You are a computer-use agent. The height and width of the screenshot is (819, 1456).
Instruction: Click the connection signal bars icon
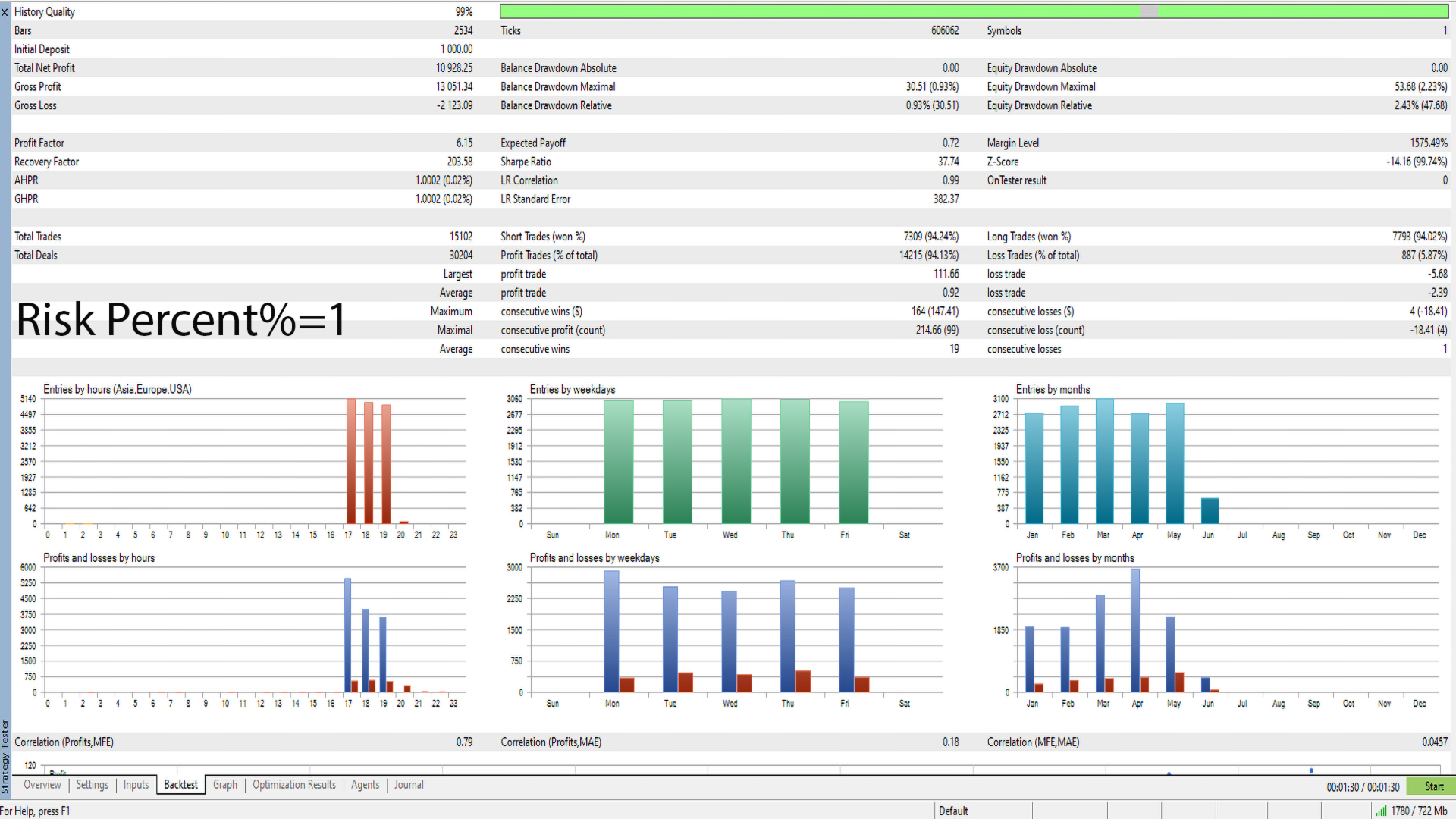[x=1381, y=811]
